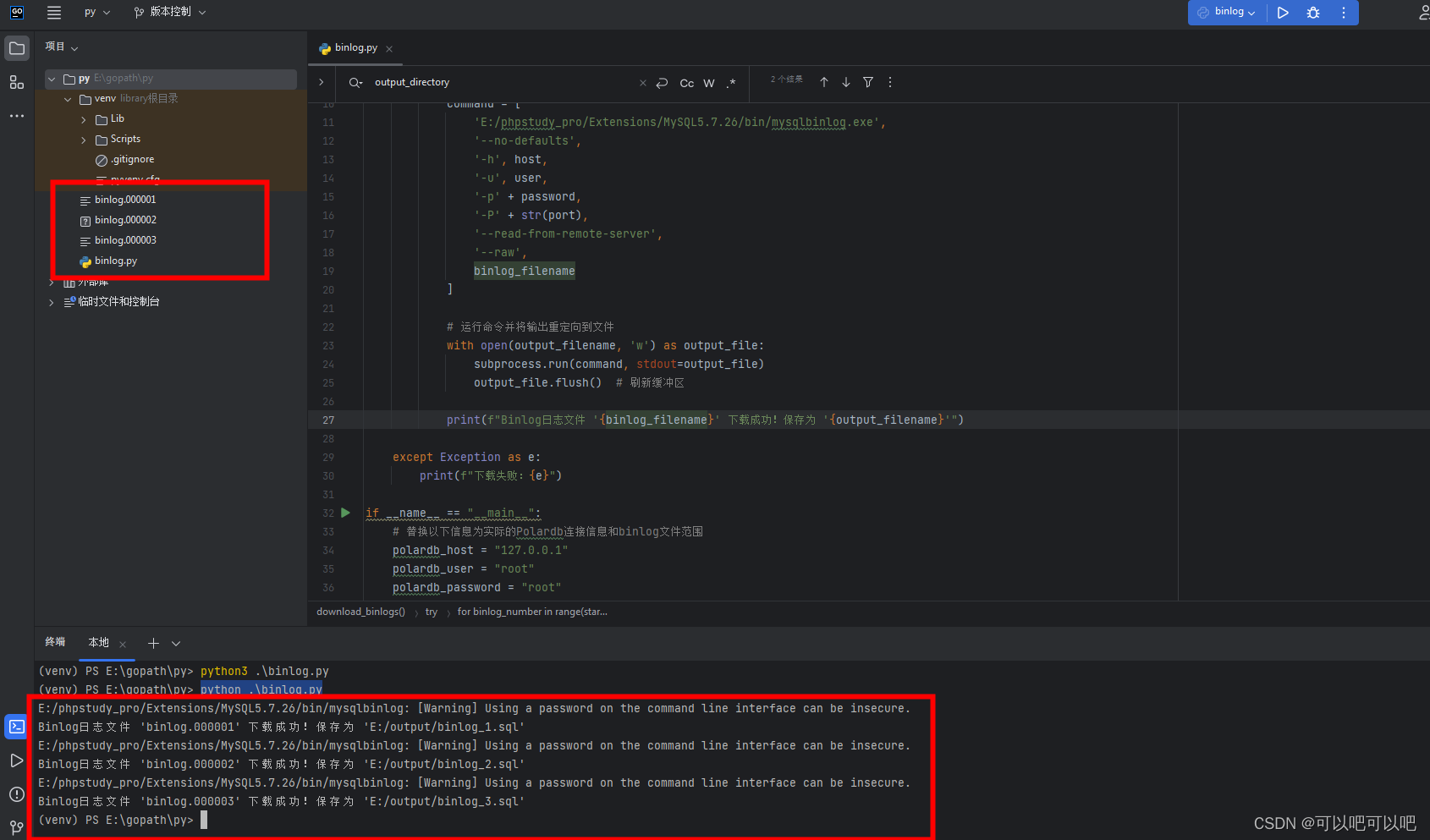
Task: Switch to the 本地 terminal tab
Action: point(97,643)
